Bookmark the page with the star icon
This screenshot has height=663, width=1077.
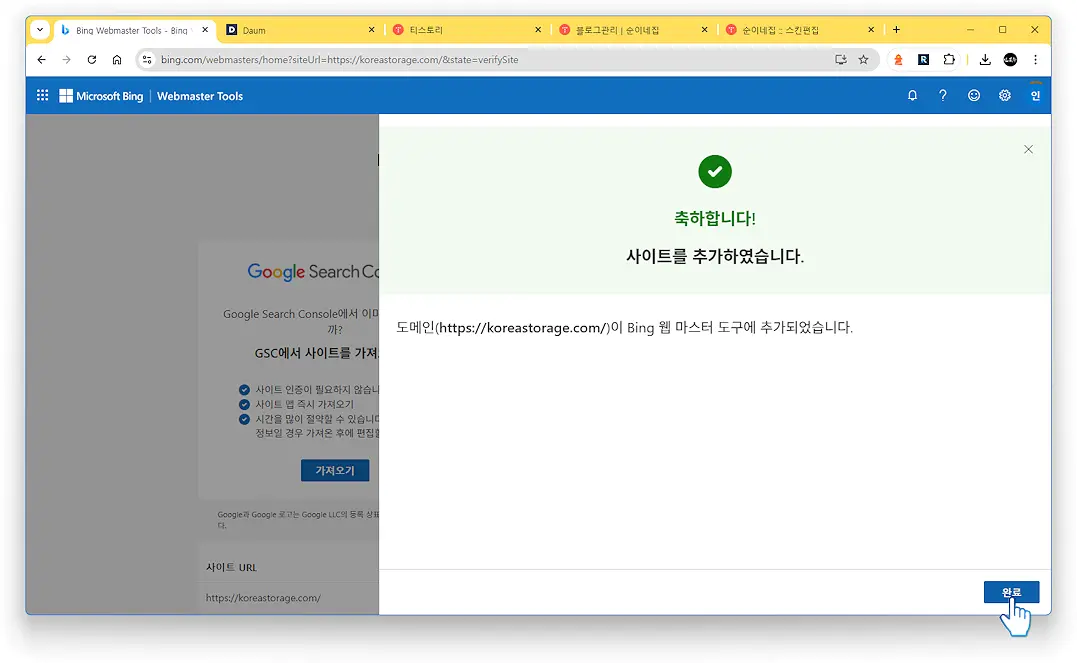click(x=862, y=59)
